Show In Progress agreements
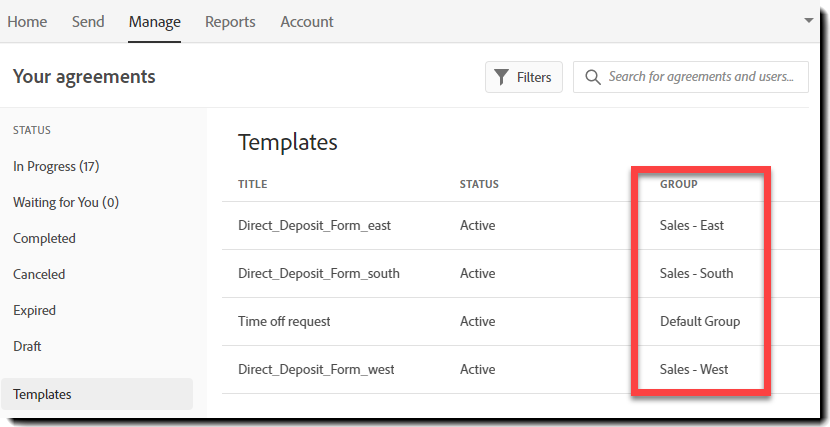830x427 pixels. point(56,166)
